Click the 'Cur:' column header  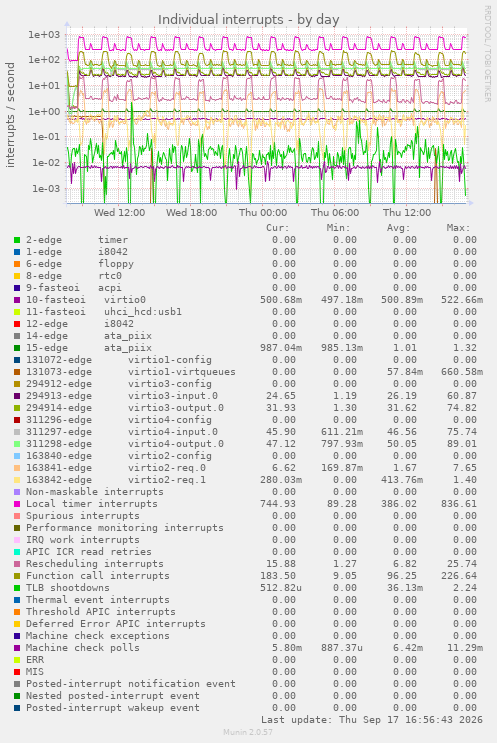click(278, 228)
